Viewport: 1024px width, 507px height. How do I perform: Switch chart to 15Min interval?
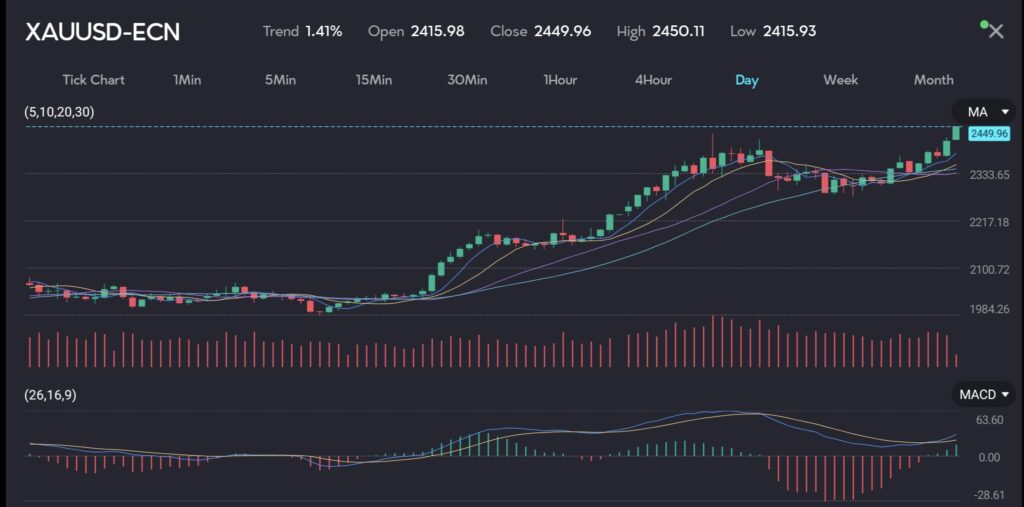click(x=373, y=80)
